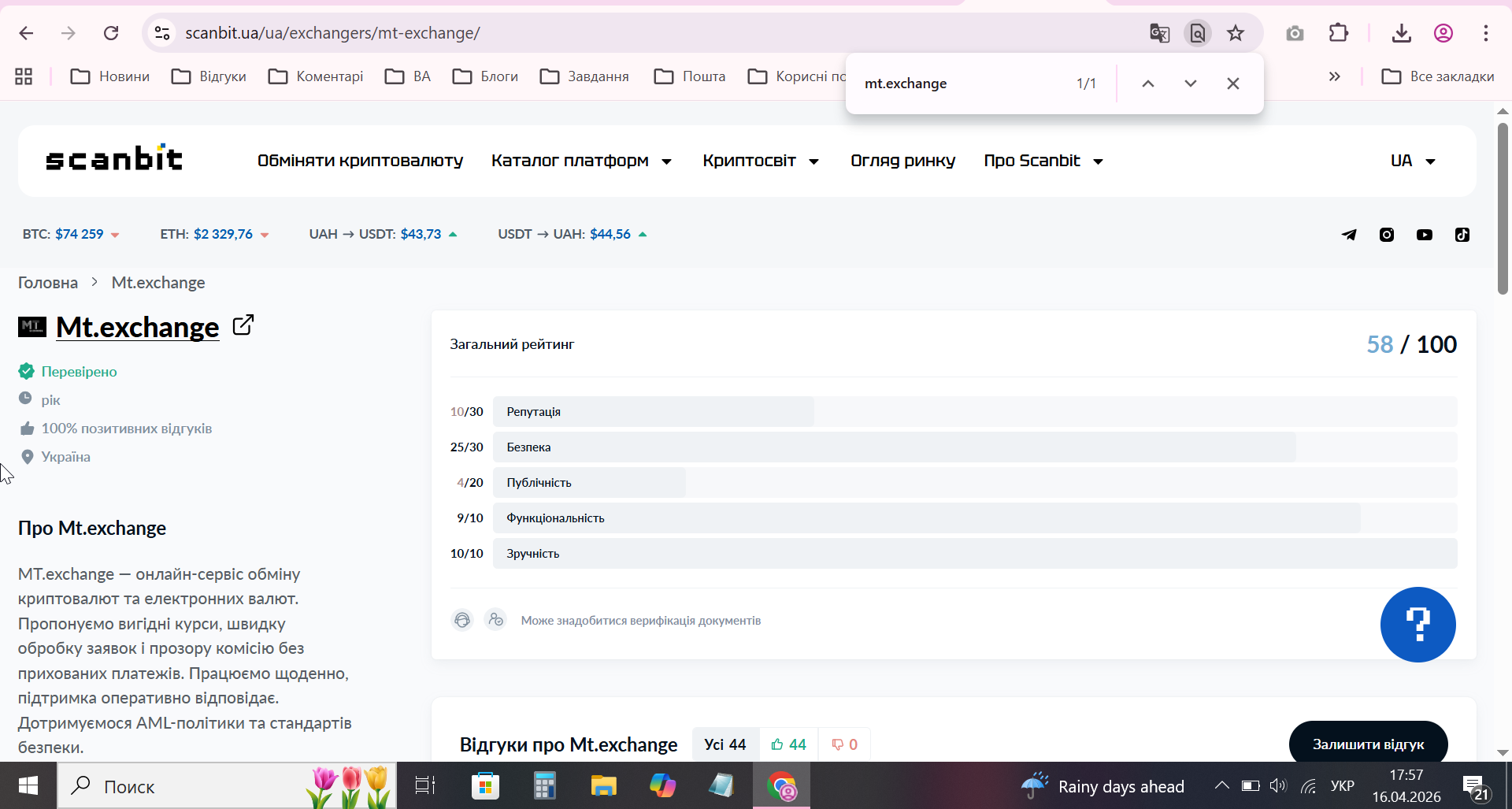Go to Головна breadcrumb link
The image size is (1512, 809).
(x=48, y=283)
